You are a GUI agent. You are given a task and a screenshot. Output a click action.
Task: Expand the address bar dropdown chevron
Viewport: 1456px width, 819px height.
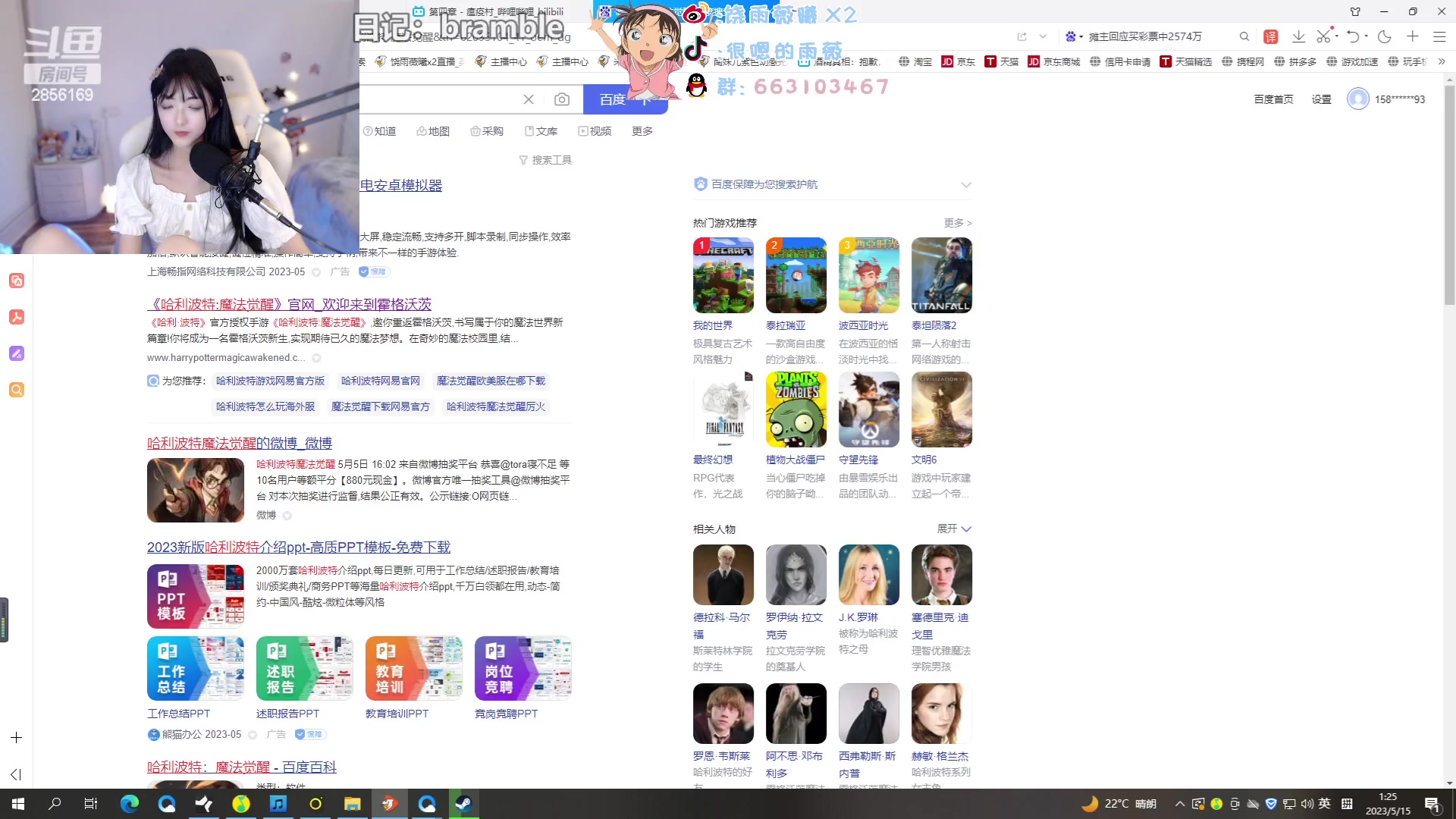pos(1043,36)
